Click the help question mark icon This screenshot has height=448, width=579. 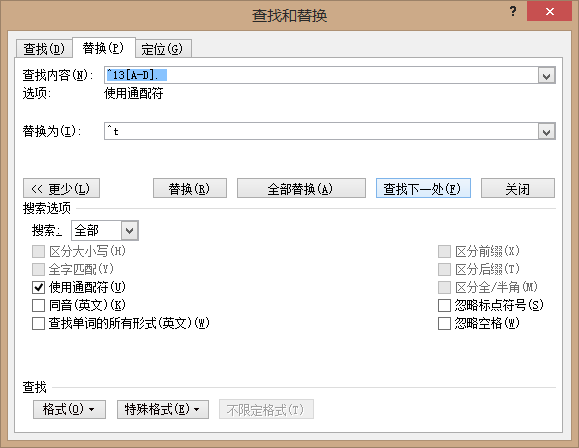513,11
